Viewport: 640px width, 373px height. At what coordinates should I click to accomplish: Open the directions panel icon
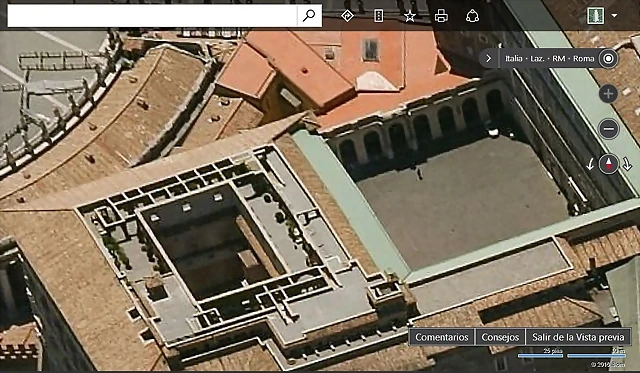tap(347, 16)
